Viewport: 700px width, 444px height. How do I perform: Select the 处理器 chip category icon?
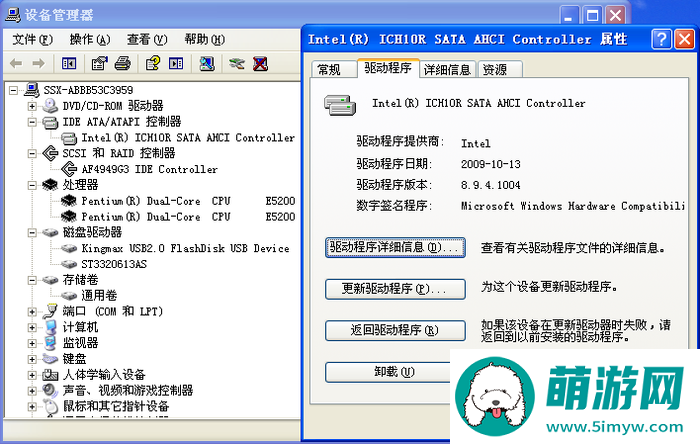click(x=50, y=185)
